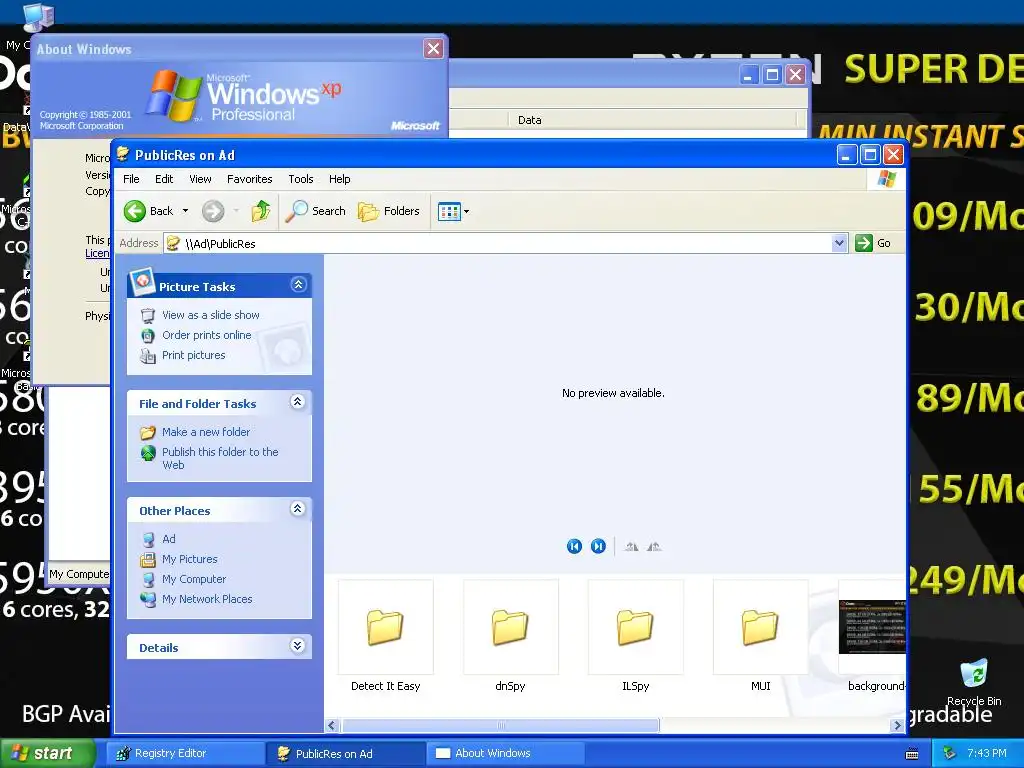Click the greyed Forward arrow button
Viewport: 1024px width, 768px height.
tap(213, 211)
